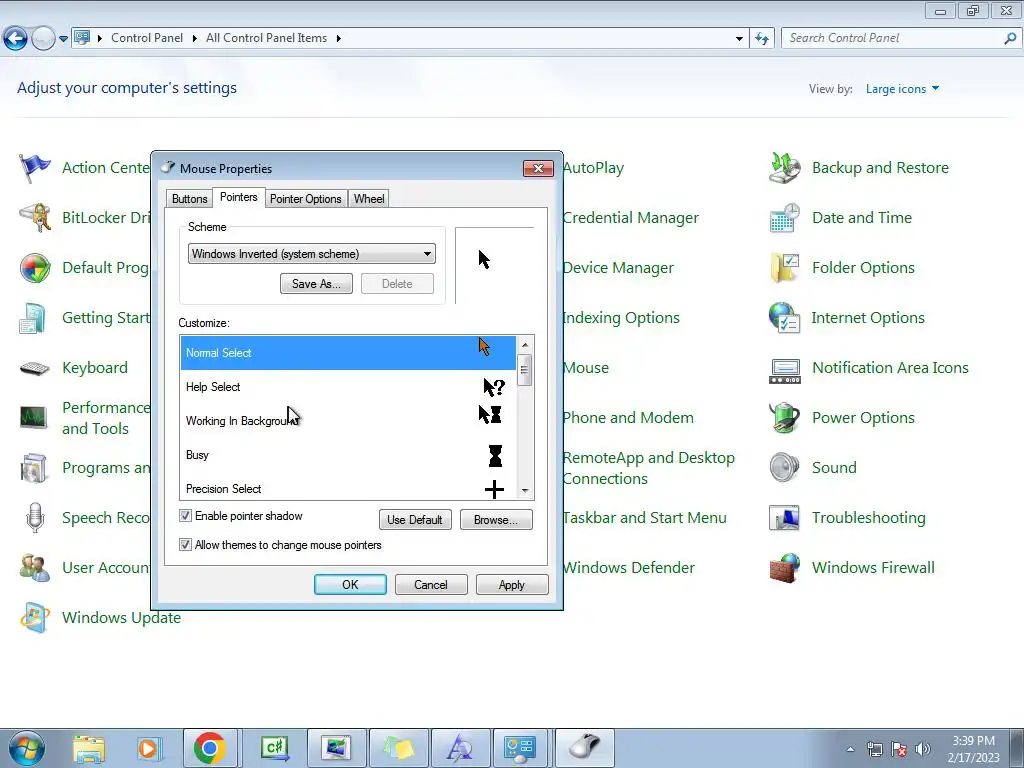Viewport: 1024px width, 768px height.
Task: Open Performance Information and Tools icon
Action: point(35,418)
